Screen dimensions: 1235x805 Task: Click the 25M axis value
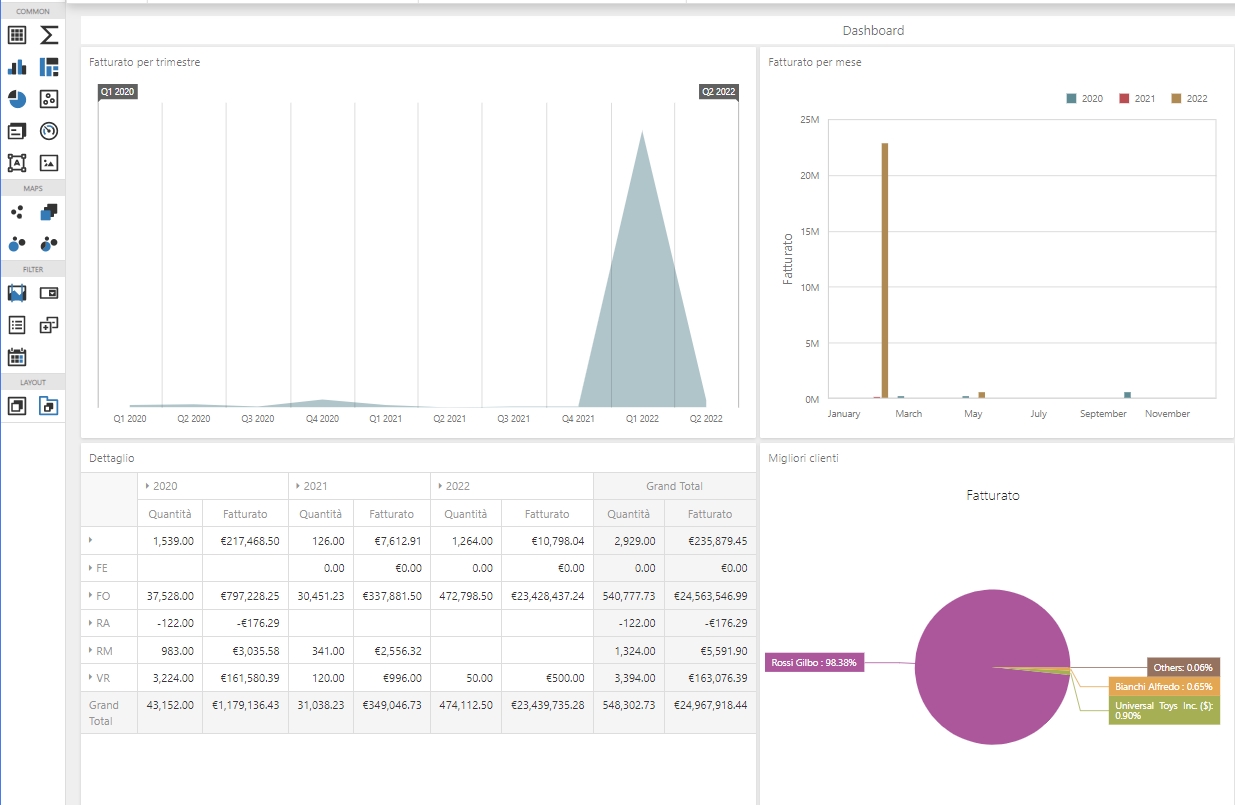809,120
